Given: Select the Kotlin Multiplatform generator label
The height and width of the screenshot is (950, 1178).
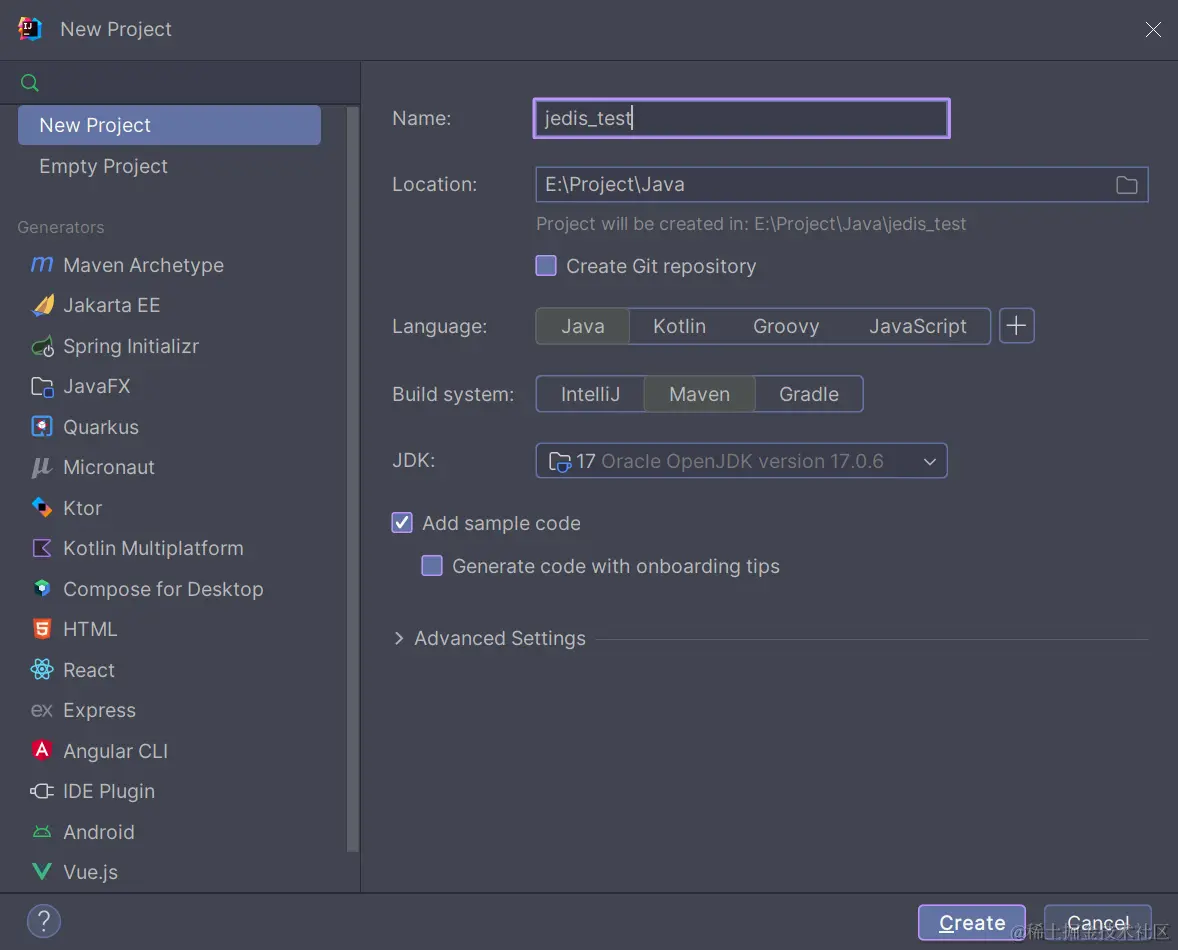Looking at the screenshot, I should [x=153, y=548].
